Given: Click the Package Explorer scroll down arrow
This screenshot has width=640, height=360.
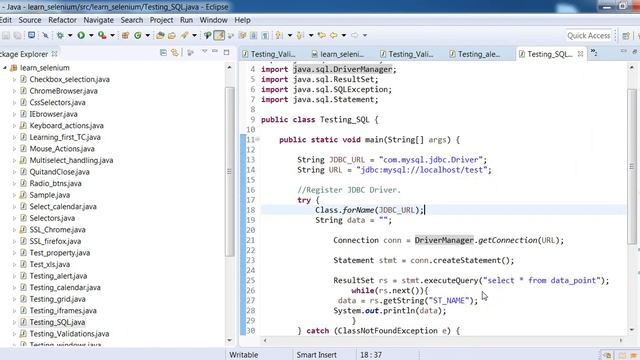Looking at the screenshot, I should [229, 340].
